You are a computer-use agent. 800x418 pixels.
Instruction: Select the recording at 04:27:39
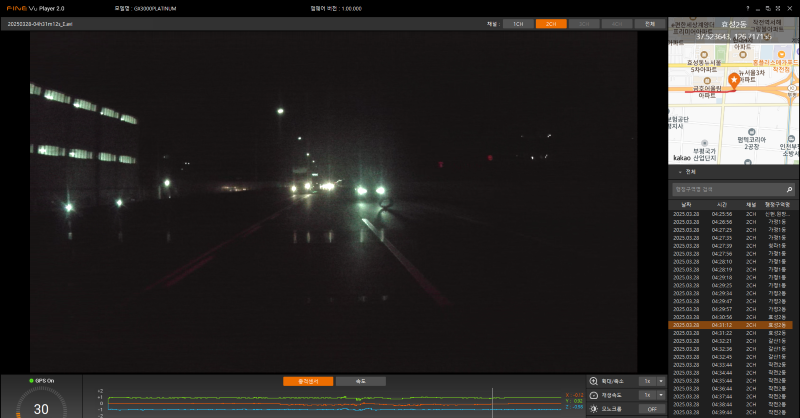point(731,246)
